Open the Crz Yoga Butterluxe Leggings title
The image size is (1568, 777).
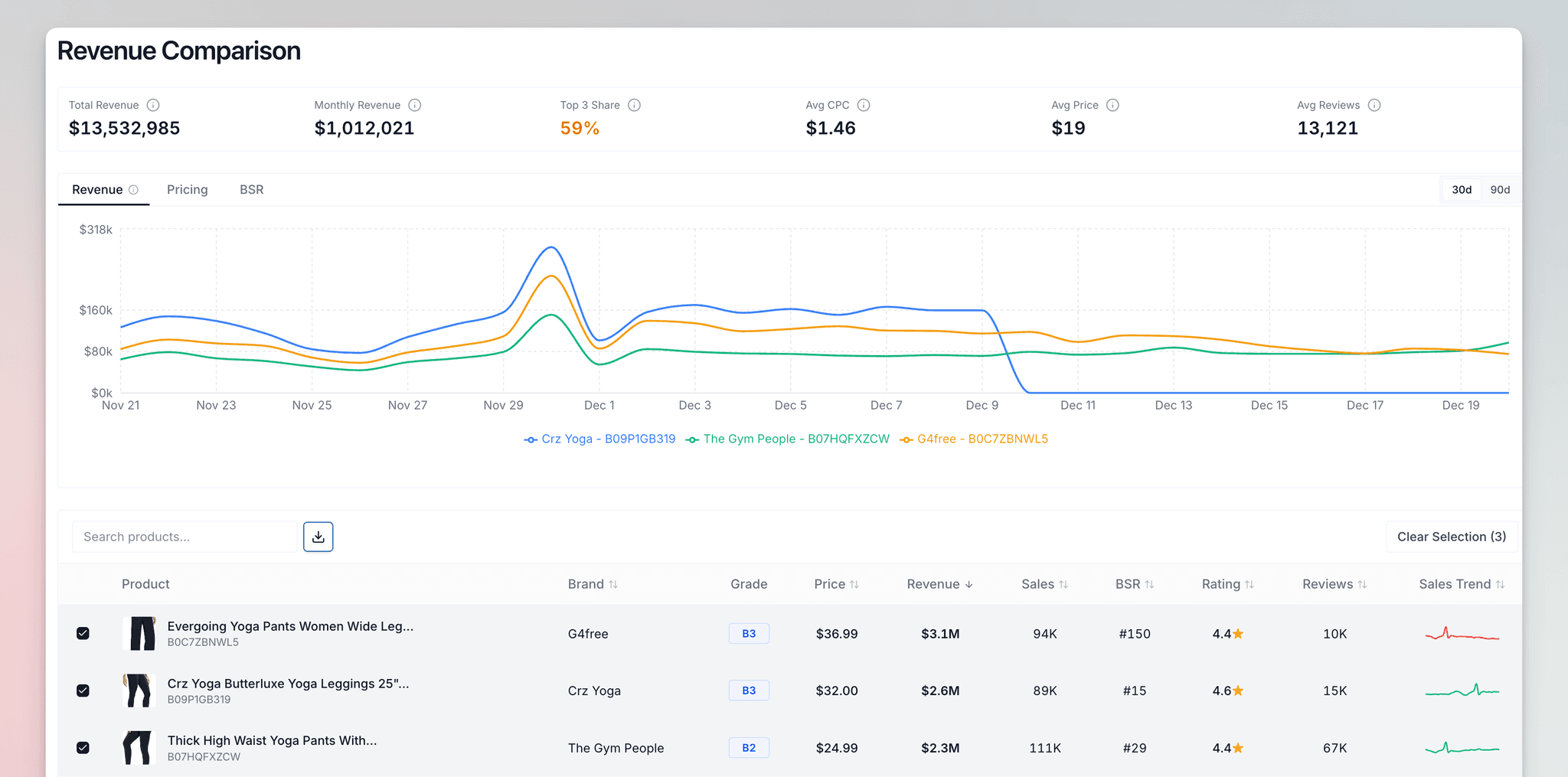[288, 684]
